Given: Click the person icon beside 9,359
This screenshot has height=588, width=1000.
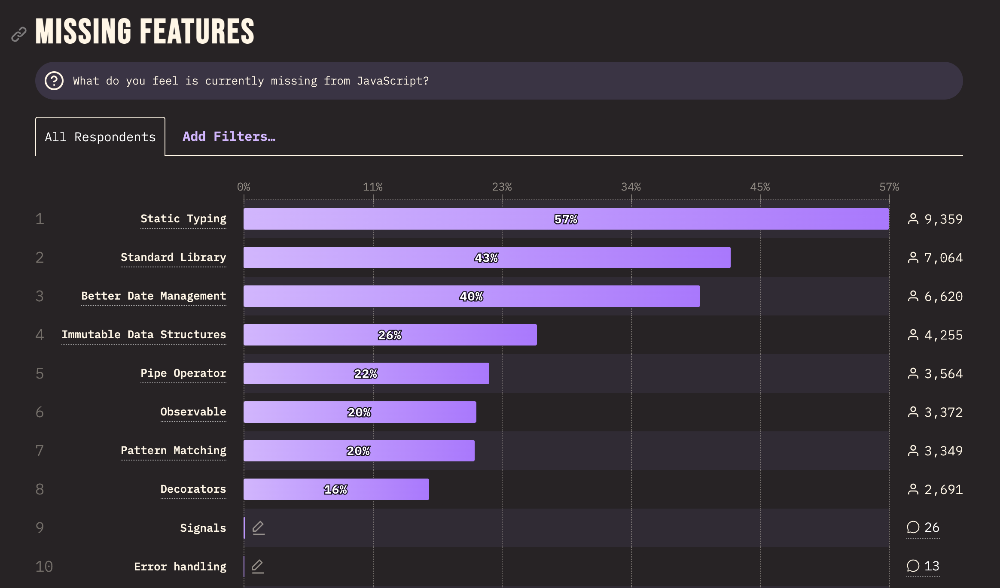Looking at the screenshot, I should [912, 219].
